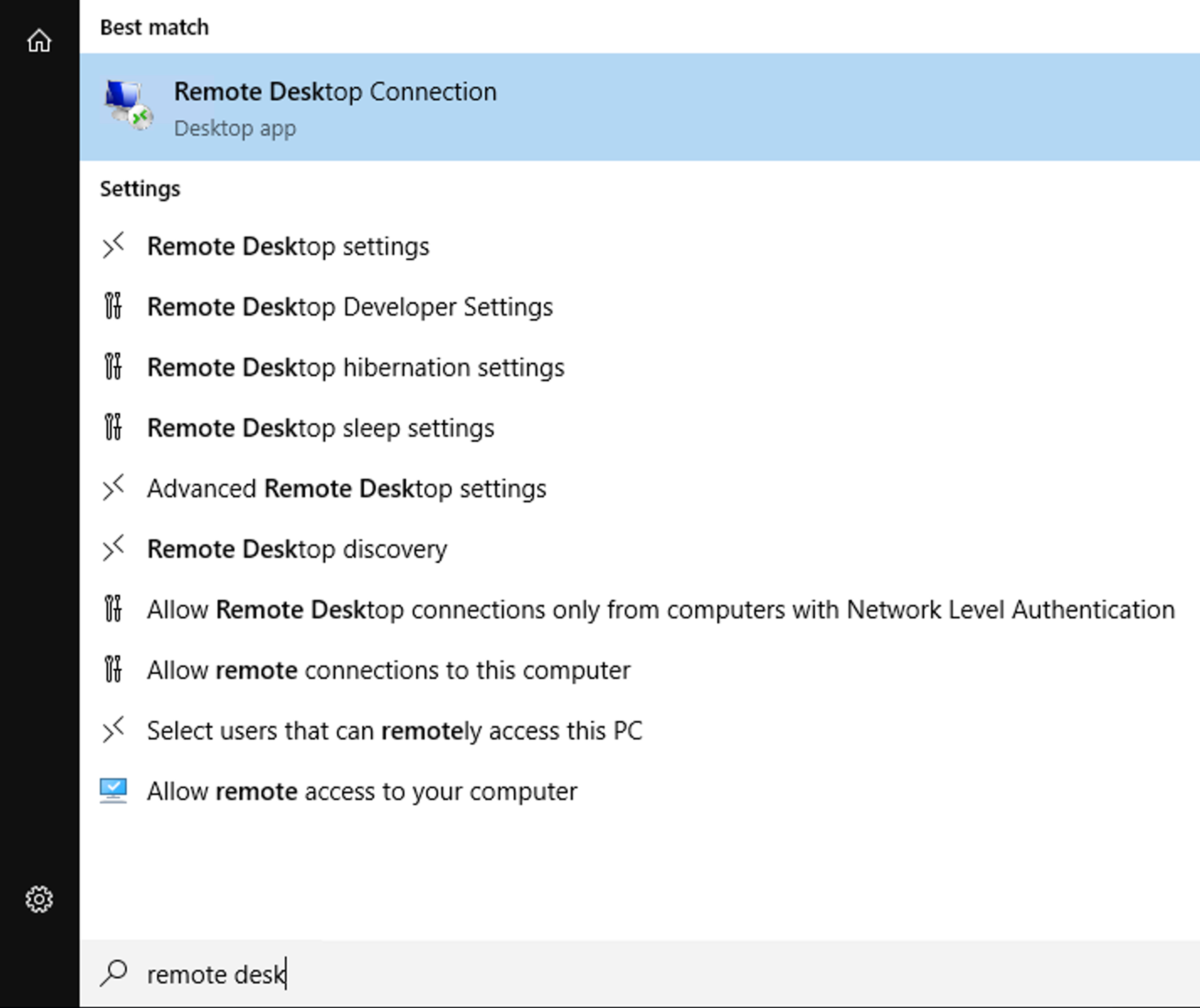Viewport: 1200px width, 1008px height.
Task: Click icon beside Remote Desktop Developer Settings
Action: pos(113,306)
